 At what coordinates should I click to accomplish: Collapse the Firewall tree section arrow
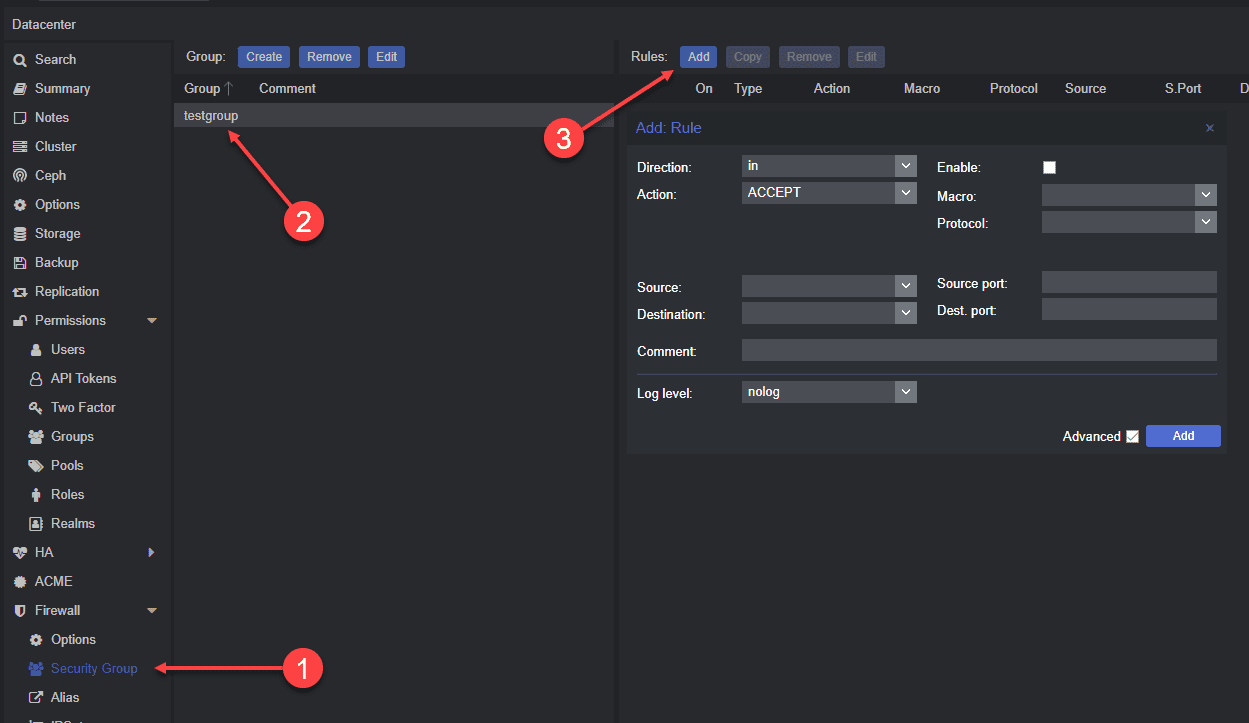click(x=152, y=611)
